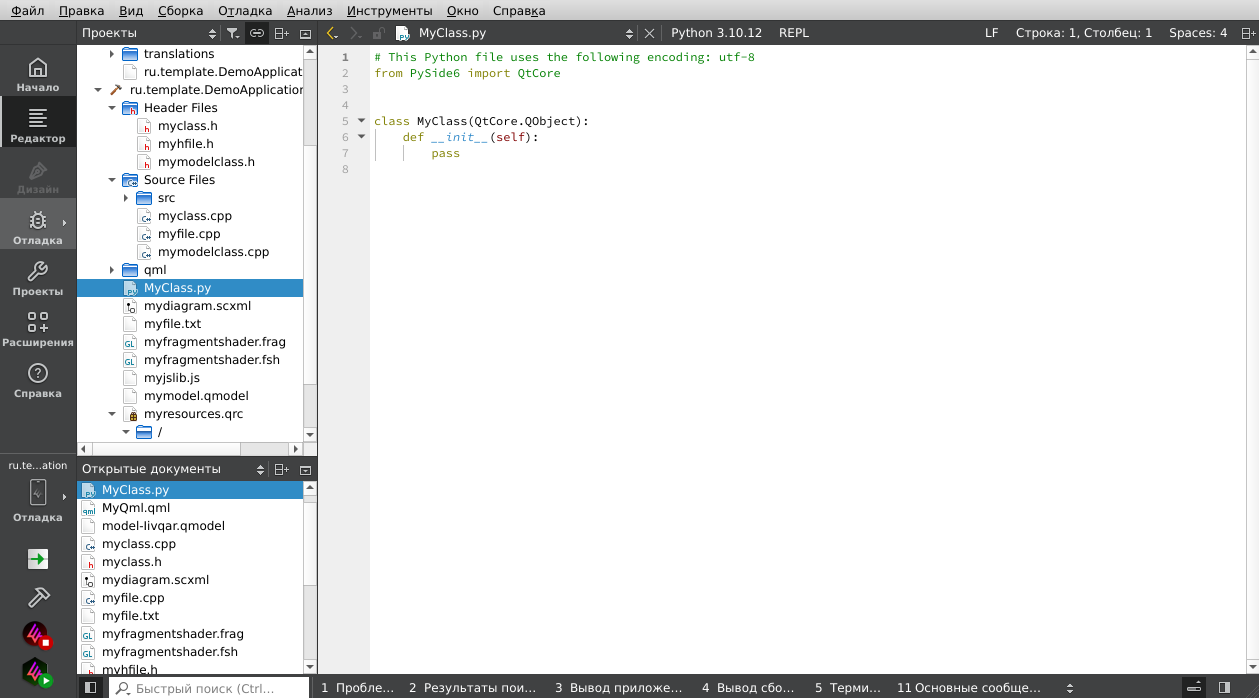The height and width of the screenshot is (698, 1259).
Task: Toggle the right sidebar visibility button
Action: point(1224,688)
